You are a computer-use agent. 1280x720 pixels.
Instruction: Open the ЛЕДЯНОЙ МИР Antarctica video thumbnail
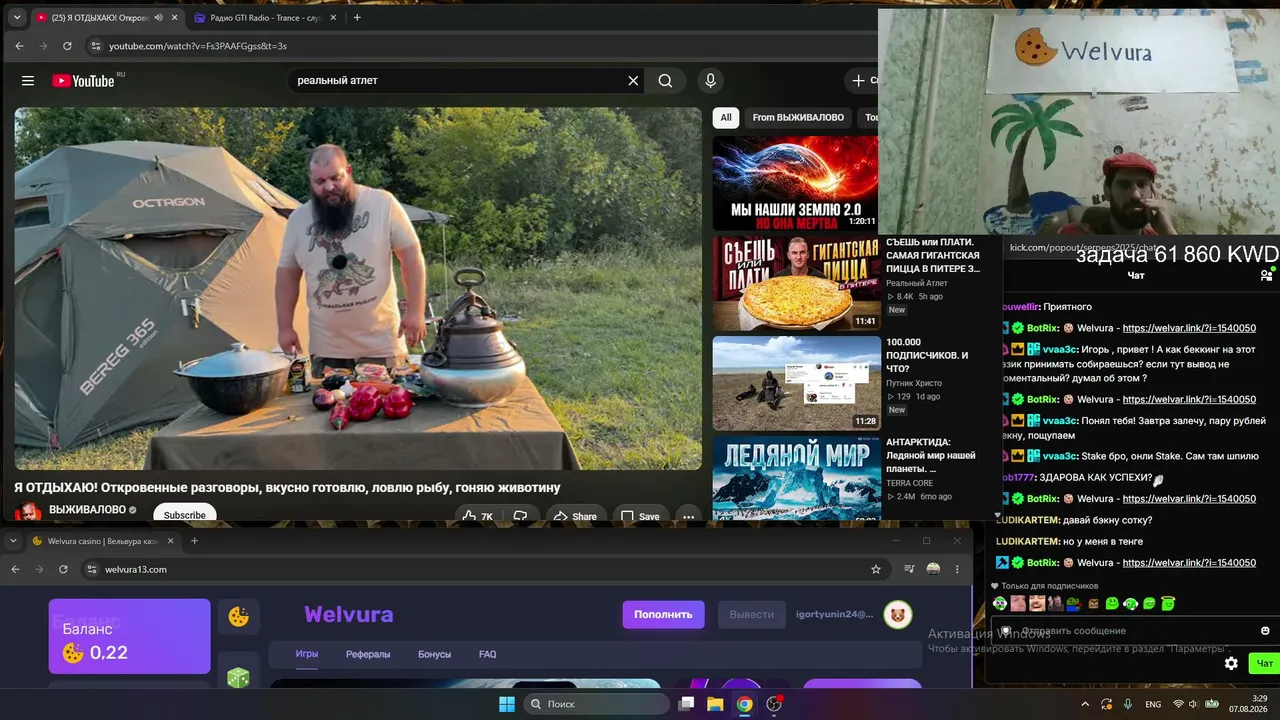coord(796,478)
